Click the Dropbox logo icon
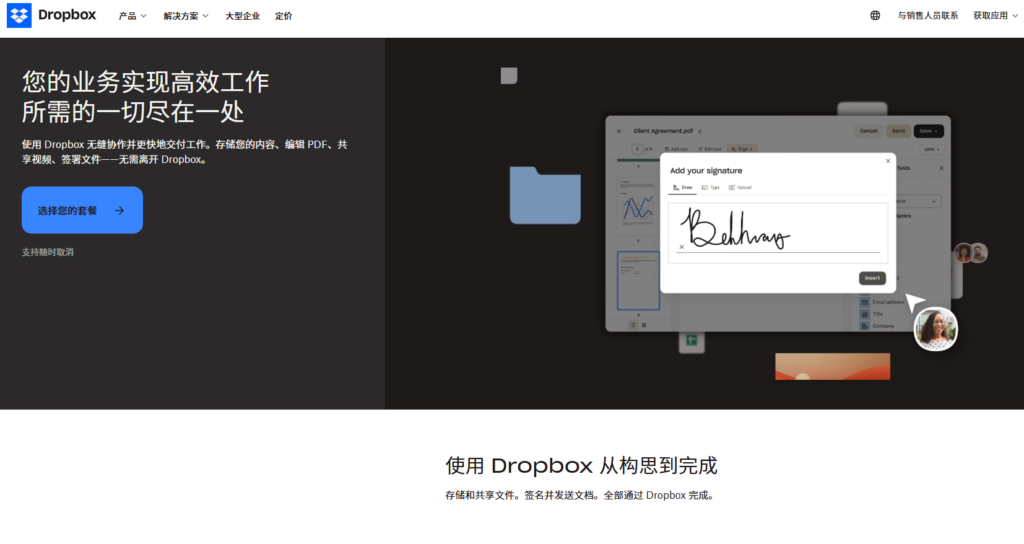 tap(20, 16)
